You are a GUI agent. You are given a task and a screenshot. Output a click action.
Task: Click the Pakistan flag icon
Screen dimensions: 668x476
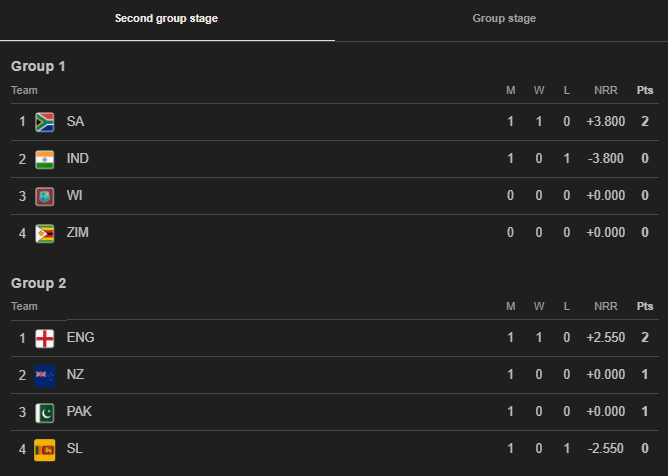(x=44, y=412)
